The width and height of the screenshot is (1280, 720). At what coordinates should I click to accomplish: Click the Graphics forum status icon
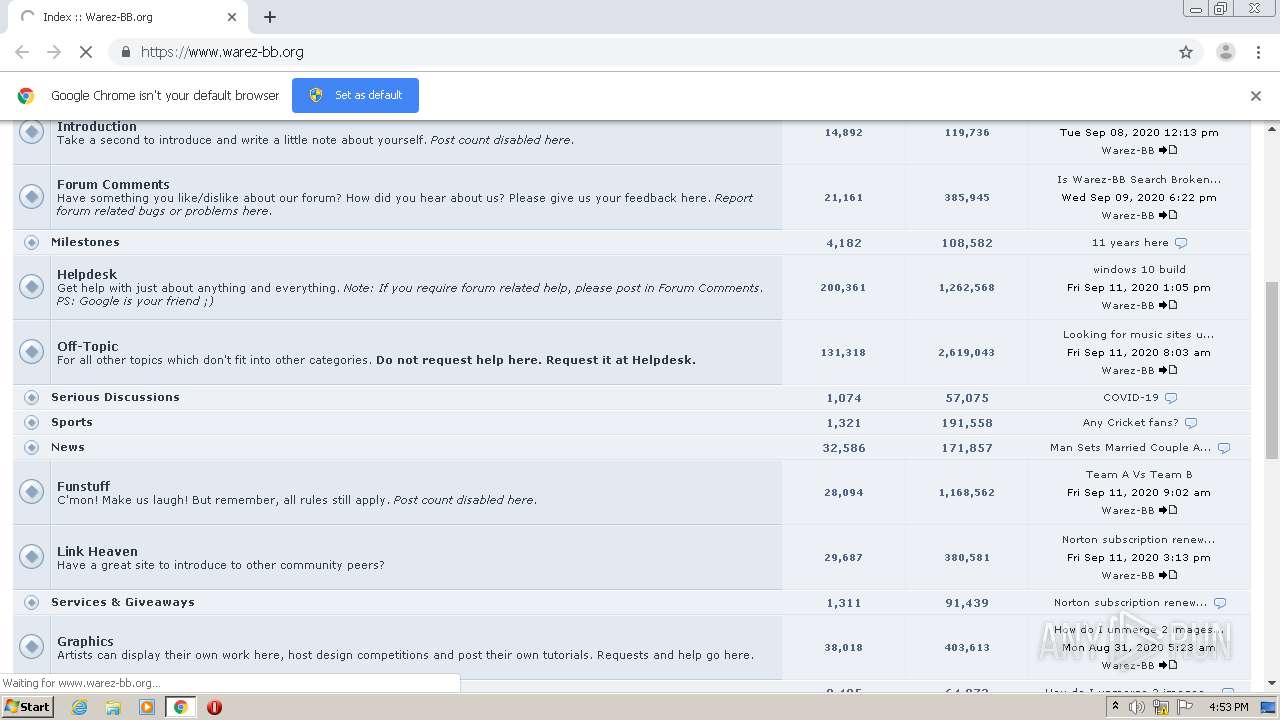(x=32, y=647)
